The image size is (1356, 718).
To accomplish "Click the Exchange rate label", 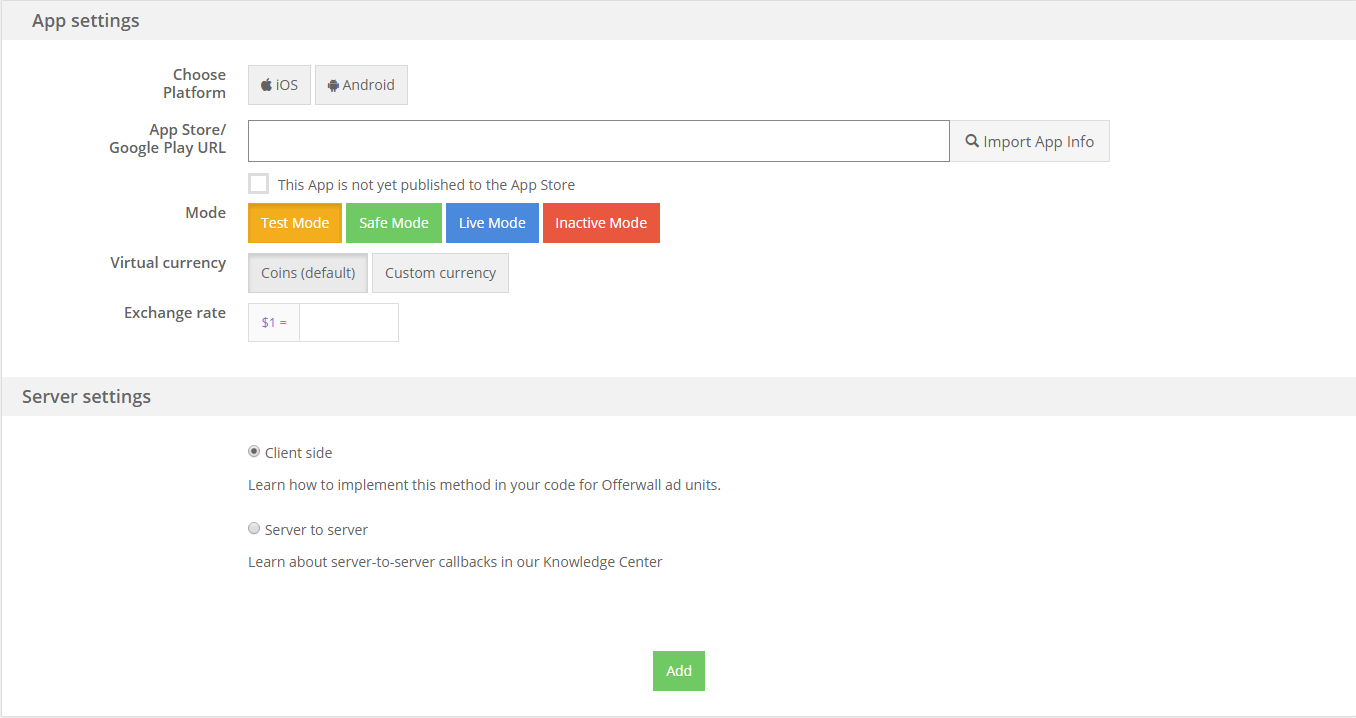I will pyautogui.click(x=175, y=313).
